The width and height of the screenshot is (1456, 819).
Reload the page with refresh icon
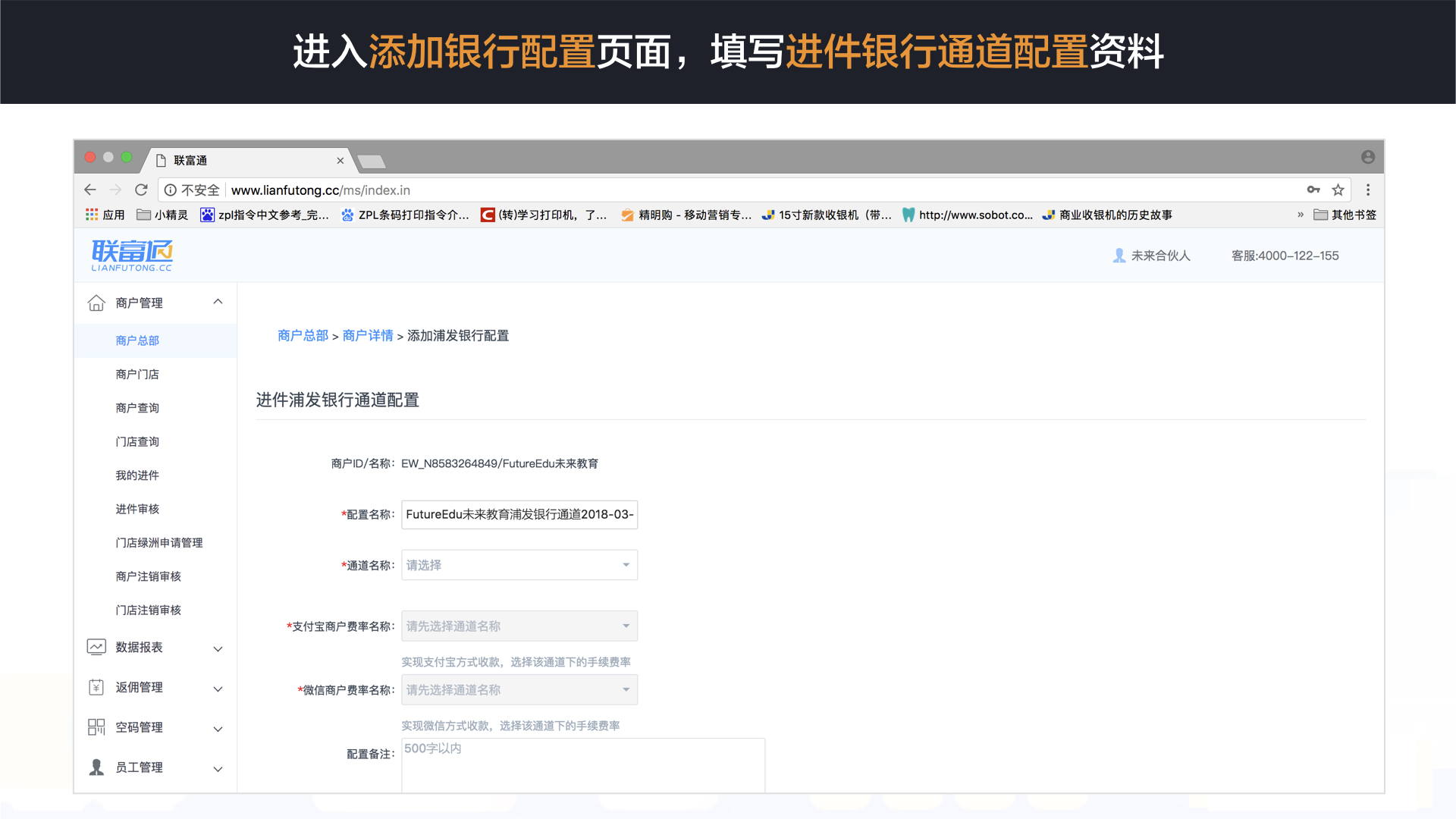[x=141, y=190]
